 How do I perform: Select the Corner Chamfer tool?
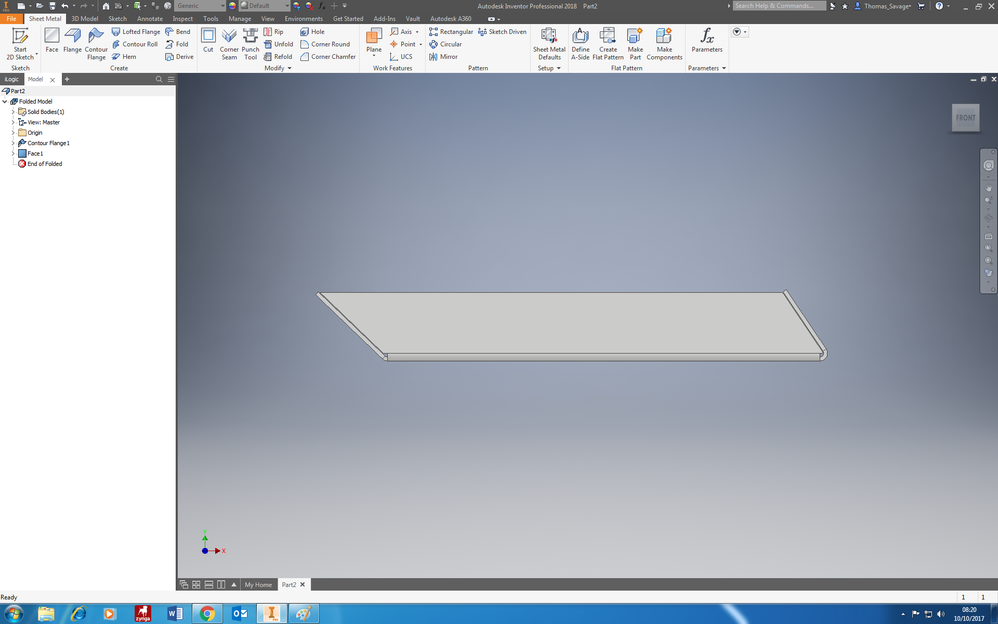328,57
